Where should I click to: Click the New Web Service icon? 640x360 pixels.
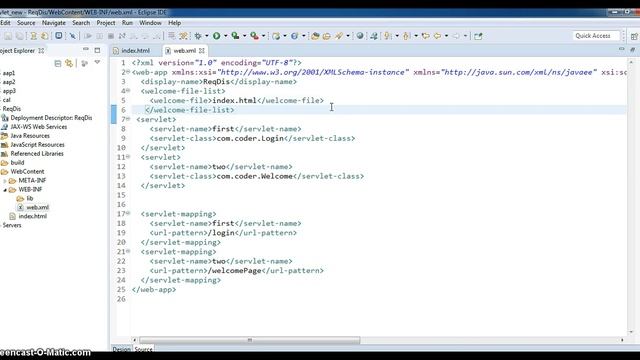[x=294, y=36]
